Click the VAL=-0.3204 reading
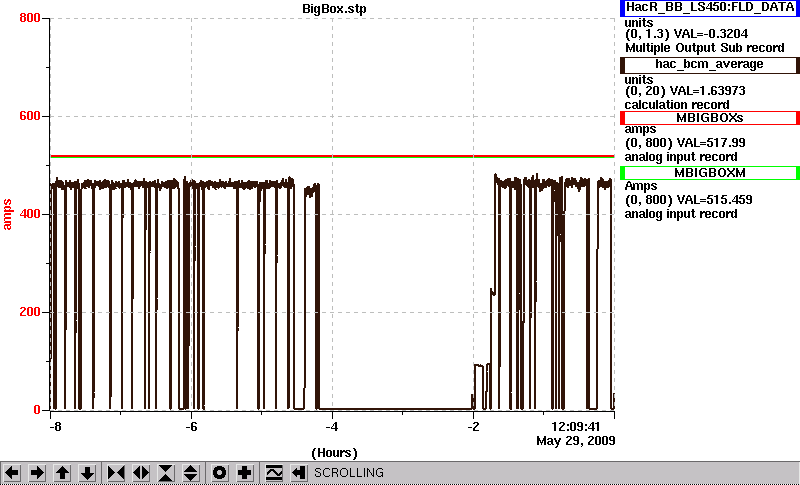This screenshot has height=485, width=800. [711, 34]
